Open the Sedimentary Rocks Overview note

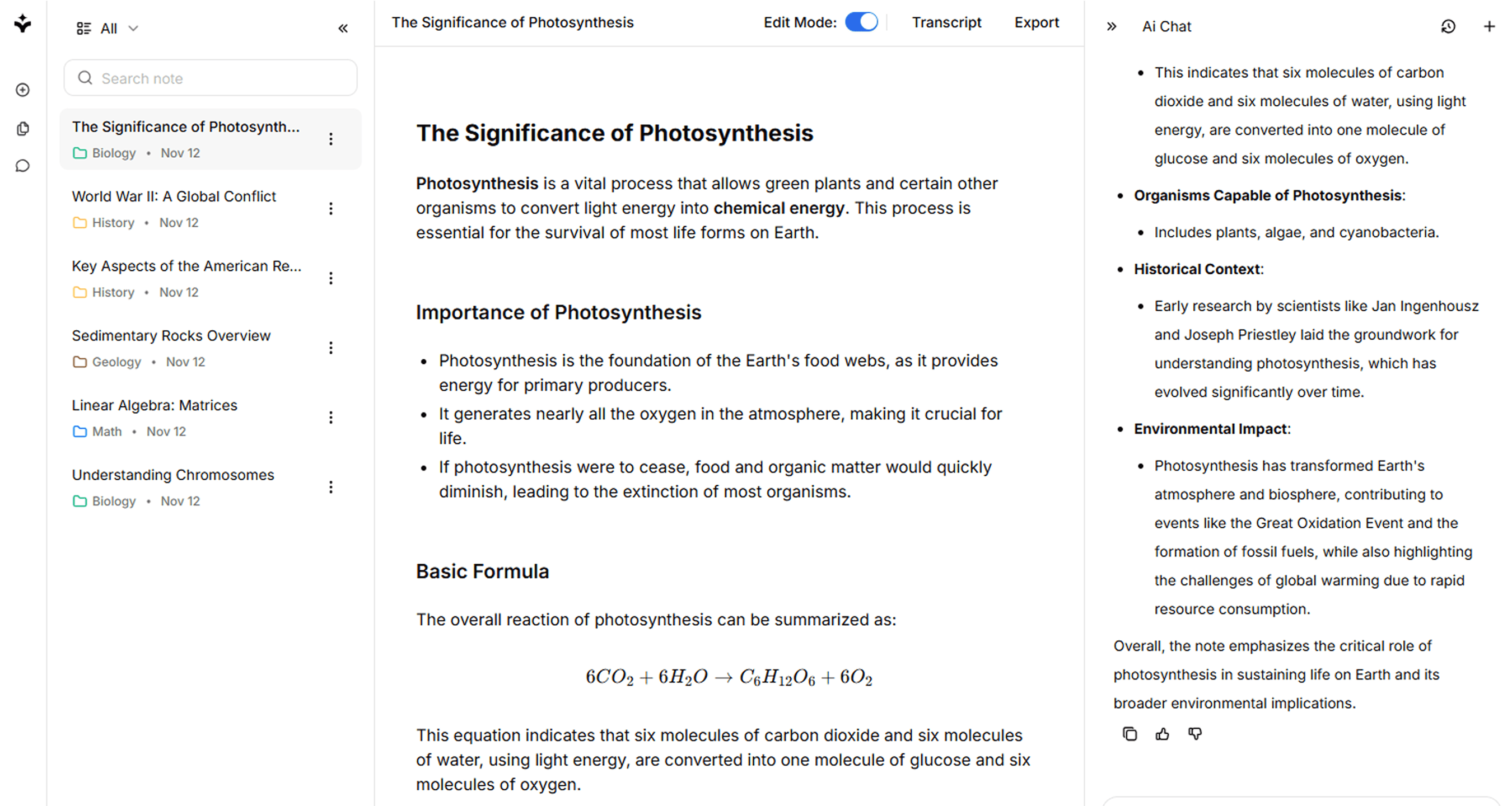[x=171, y=335]
